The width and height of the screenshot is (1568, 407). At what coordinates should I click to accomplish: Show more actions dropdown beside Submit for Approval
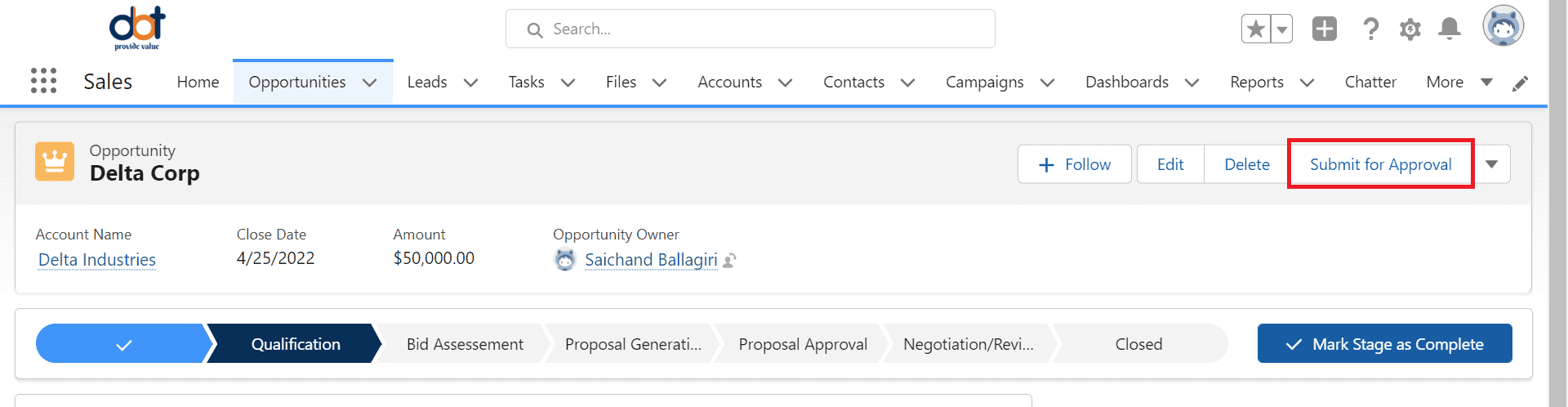tap(1492, 164)
